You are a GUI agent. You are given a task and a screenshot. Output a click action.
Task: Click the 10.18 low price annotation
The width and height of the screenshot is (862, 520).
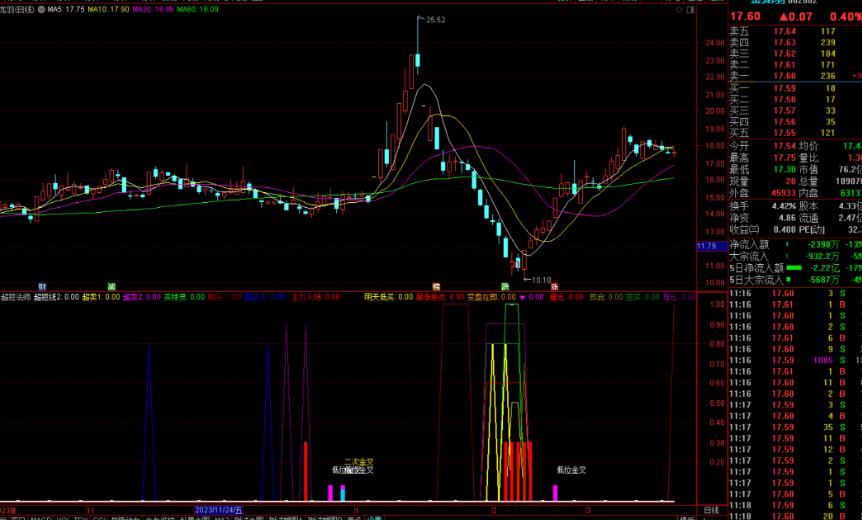[541, 280]
